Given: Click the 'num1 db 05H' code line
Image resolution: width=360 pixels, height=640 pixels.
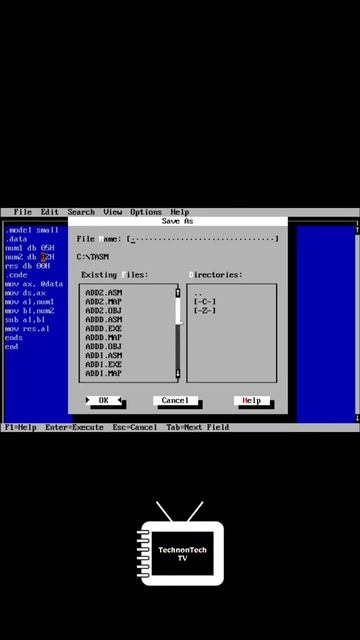Looking at the screenshot, I should 30,248.
